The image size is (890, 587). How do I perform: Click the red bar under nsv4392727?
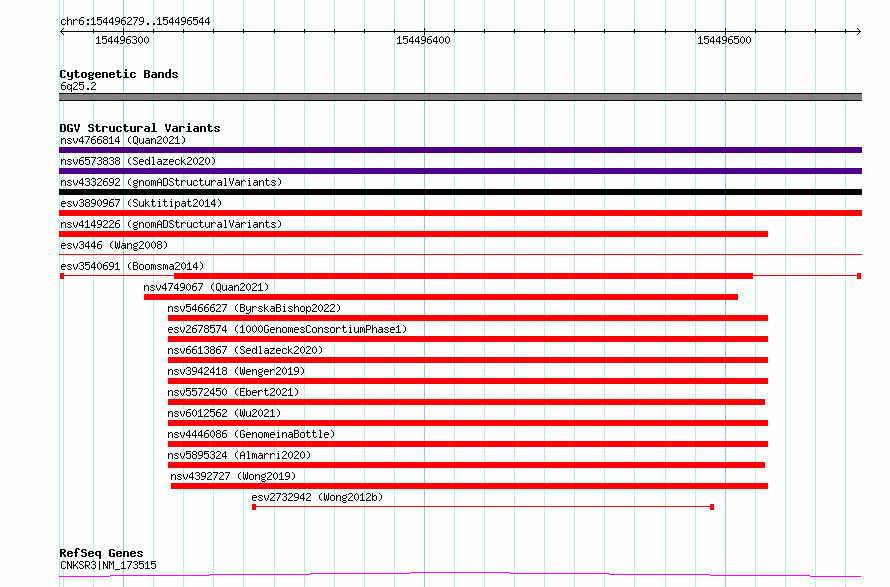click(469, 486)
